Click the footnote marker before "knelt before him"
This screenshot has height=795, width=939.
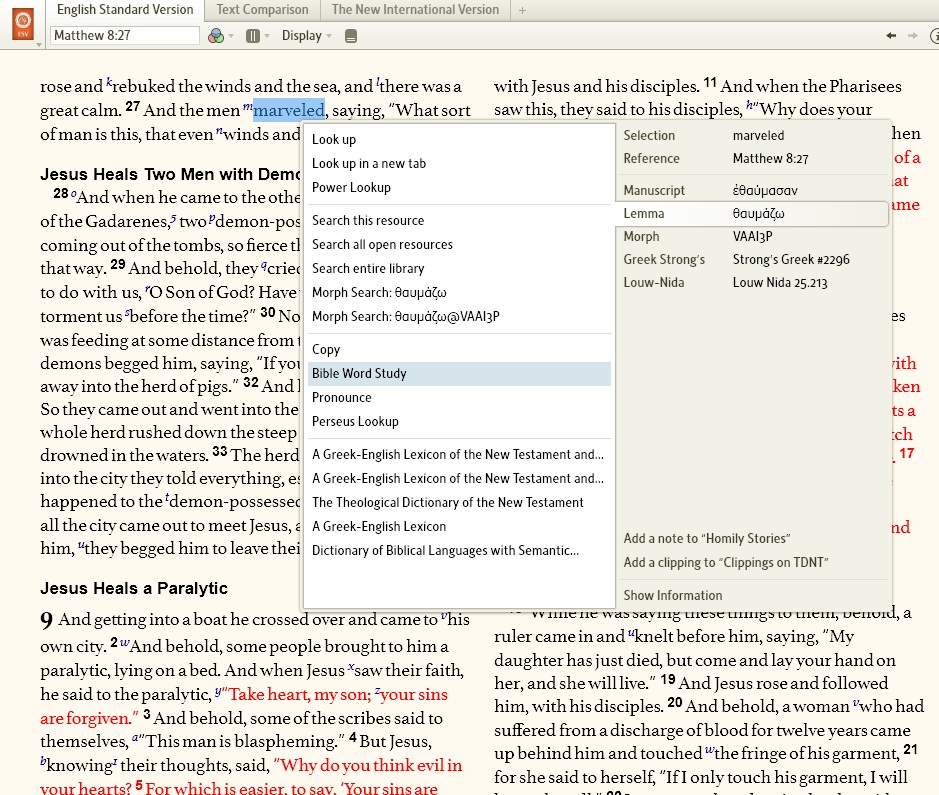(x=631, y=633)
